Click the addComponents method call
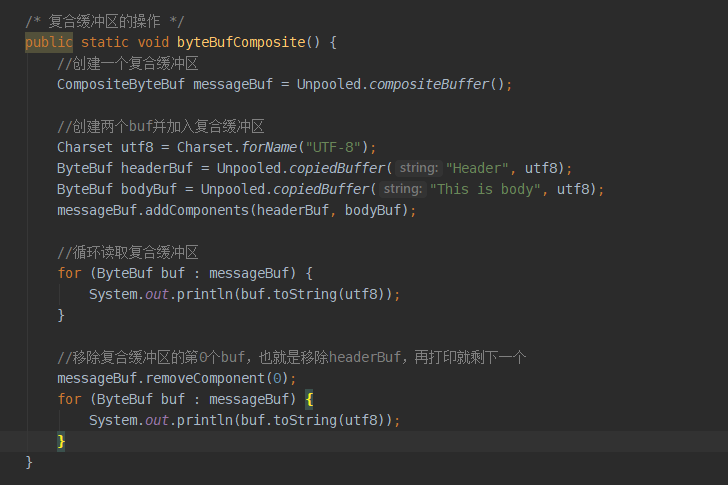 click(197, 210)
